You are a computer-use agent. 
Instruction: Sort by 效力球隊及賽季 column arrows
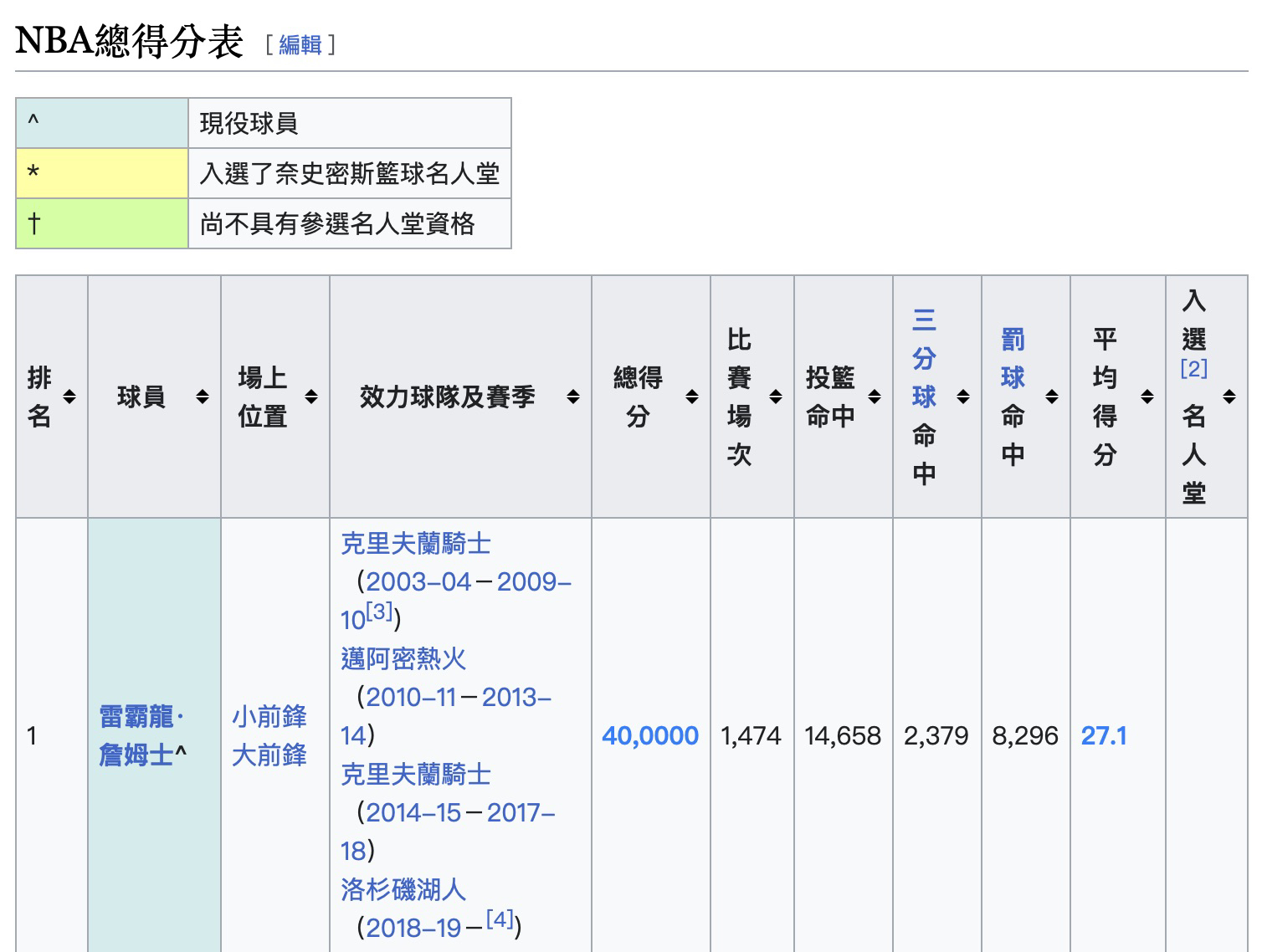click(x=573, y=397)
